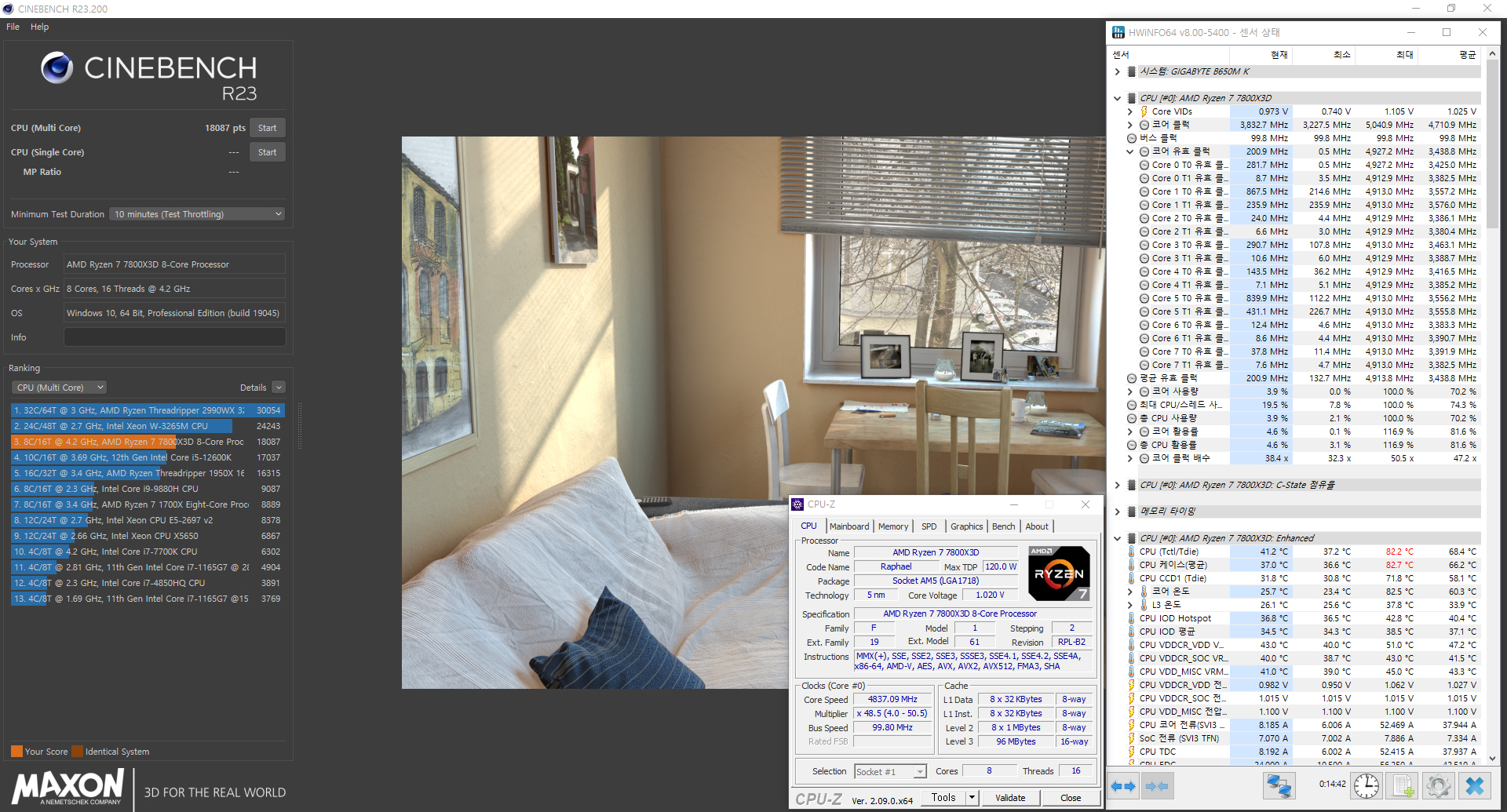Click the Core VIDs lightning bolt icon
The image size is (1507, 812).
[x=1144, y=111]
